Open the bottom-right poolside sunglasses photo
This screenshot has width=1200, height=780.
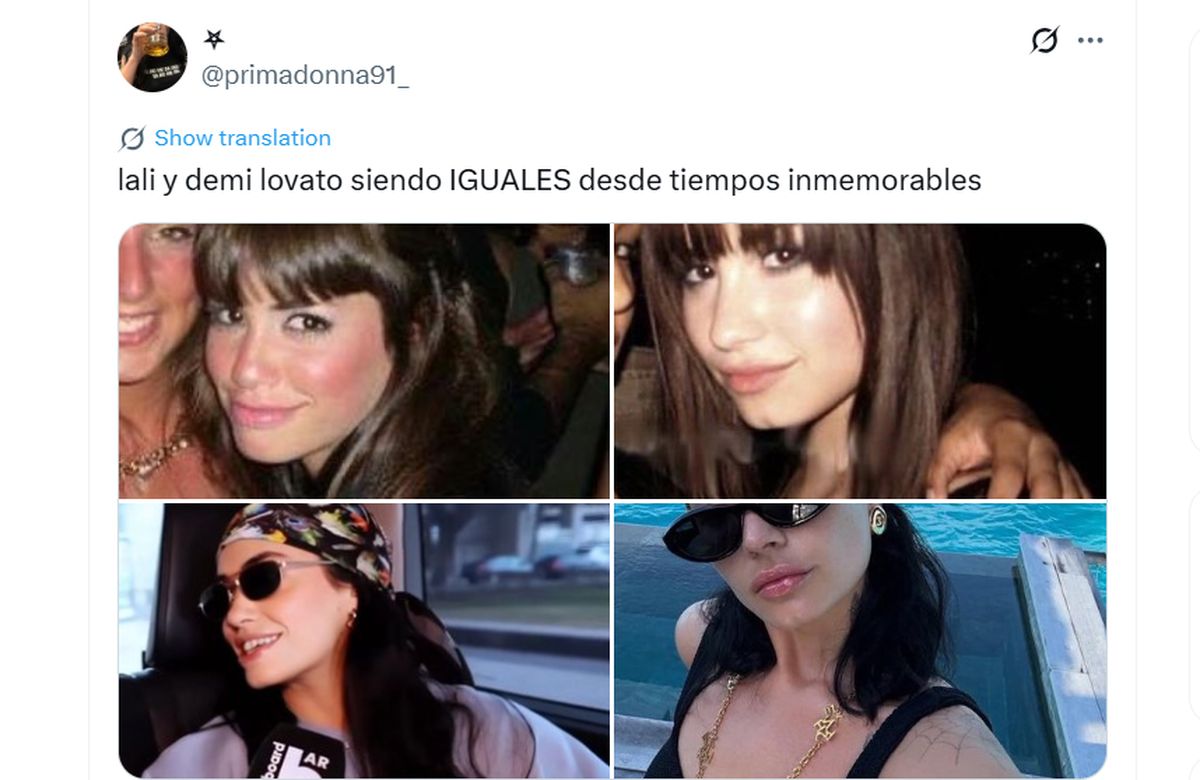(860, 641)
